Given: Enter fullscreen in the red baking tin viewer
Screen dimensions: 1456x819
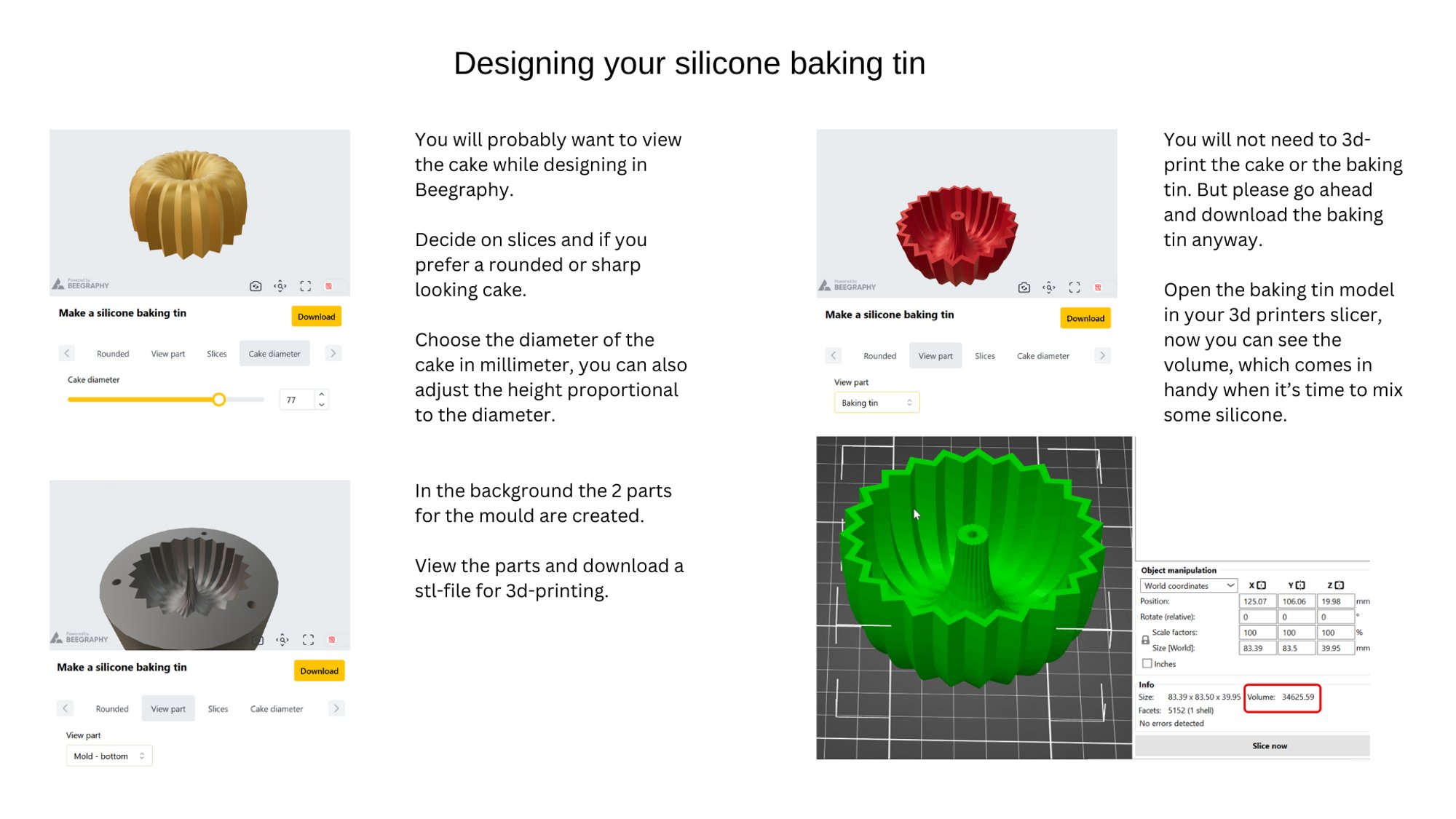Looking at the screenshot, I should 1075,288.
